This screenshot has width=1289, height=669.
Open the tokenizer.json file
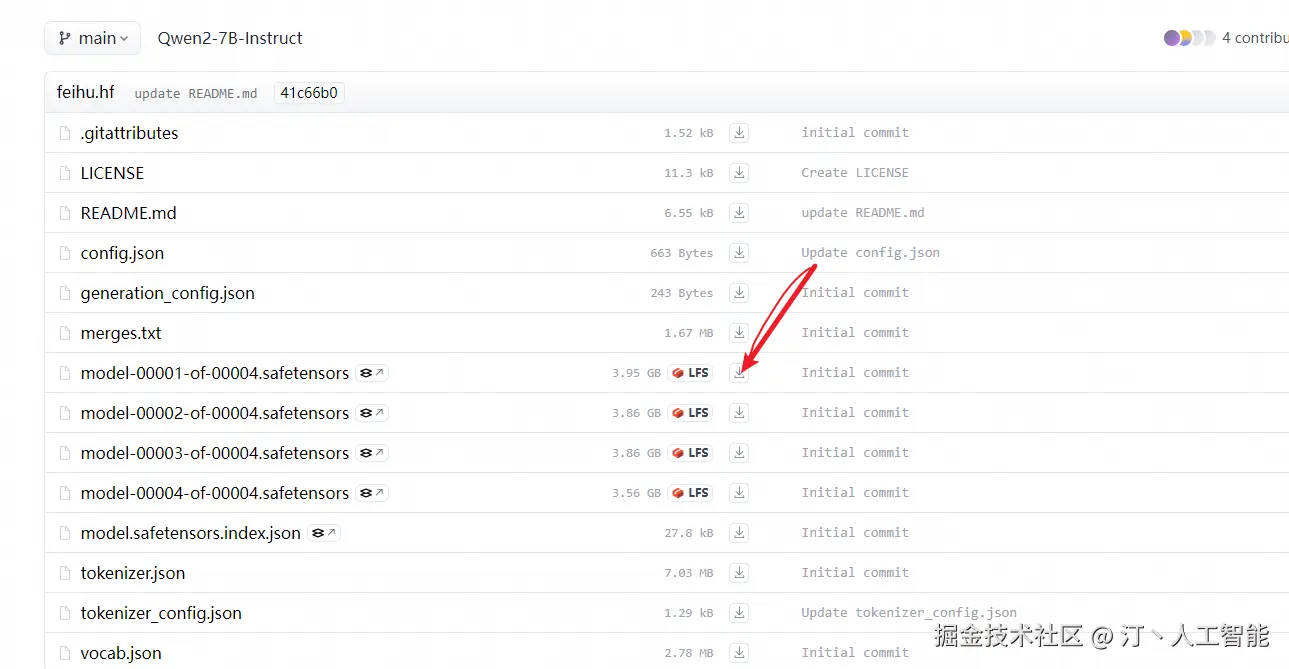tap(133, 573)
